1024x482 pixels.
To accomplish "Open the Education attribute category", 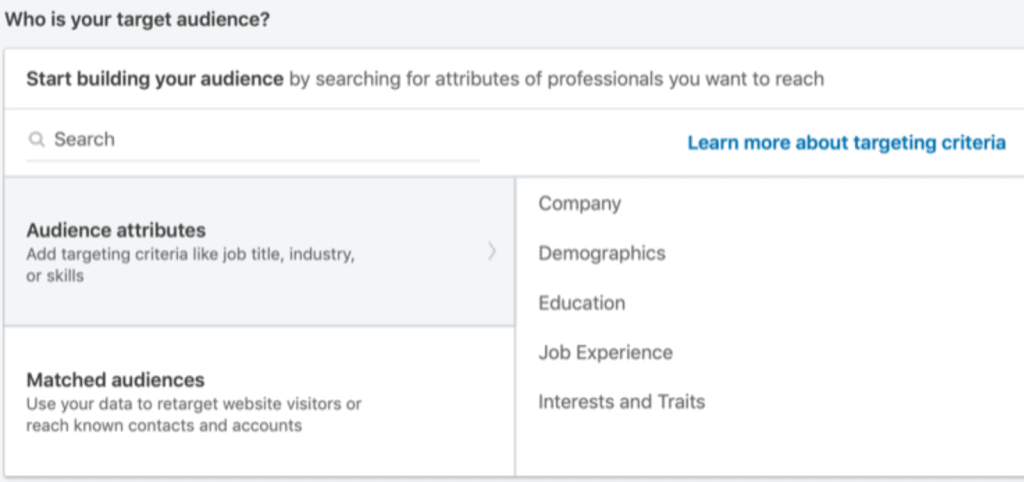I will 581,303.
